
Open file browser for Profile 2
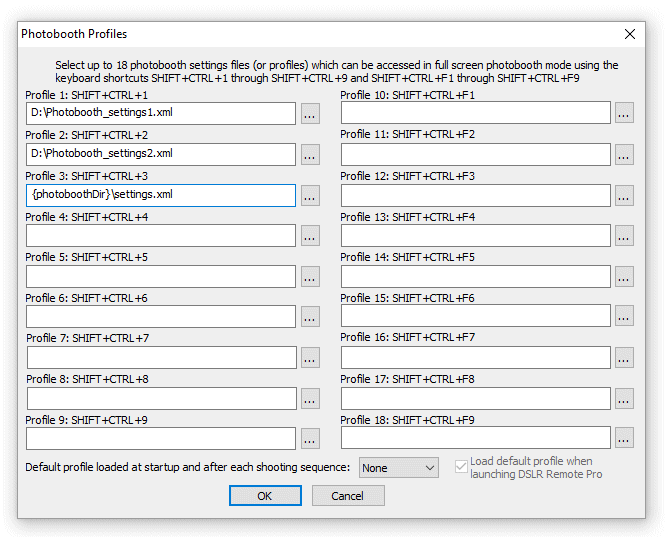point(310,155)
